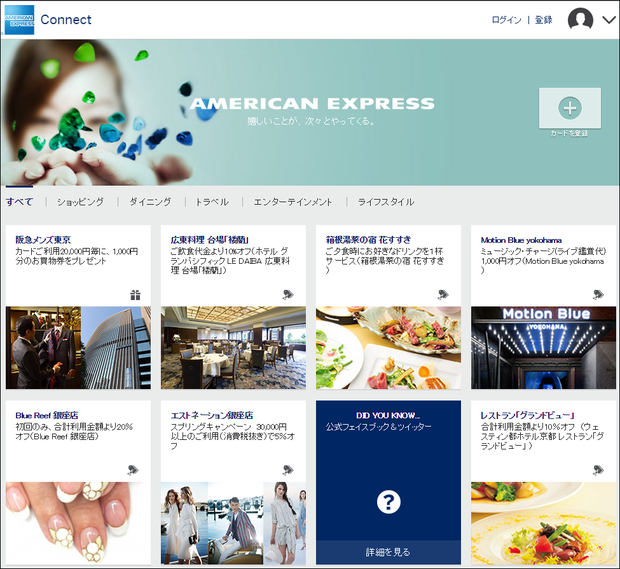The height and width of the screenshot is (569, 620).
Task: Click the Hakone dinner dishes photo thumbnail
Action: click(388, 348)
